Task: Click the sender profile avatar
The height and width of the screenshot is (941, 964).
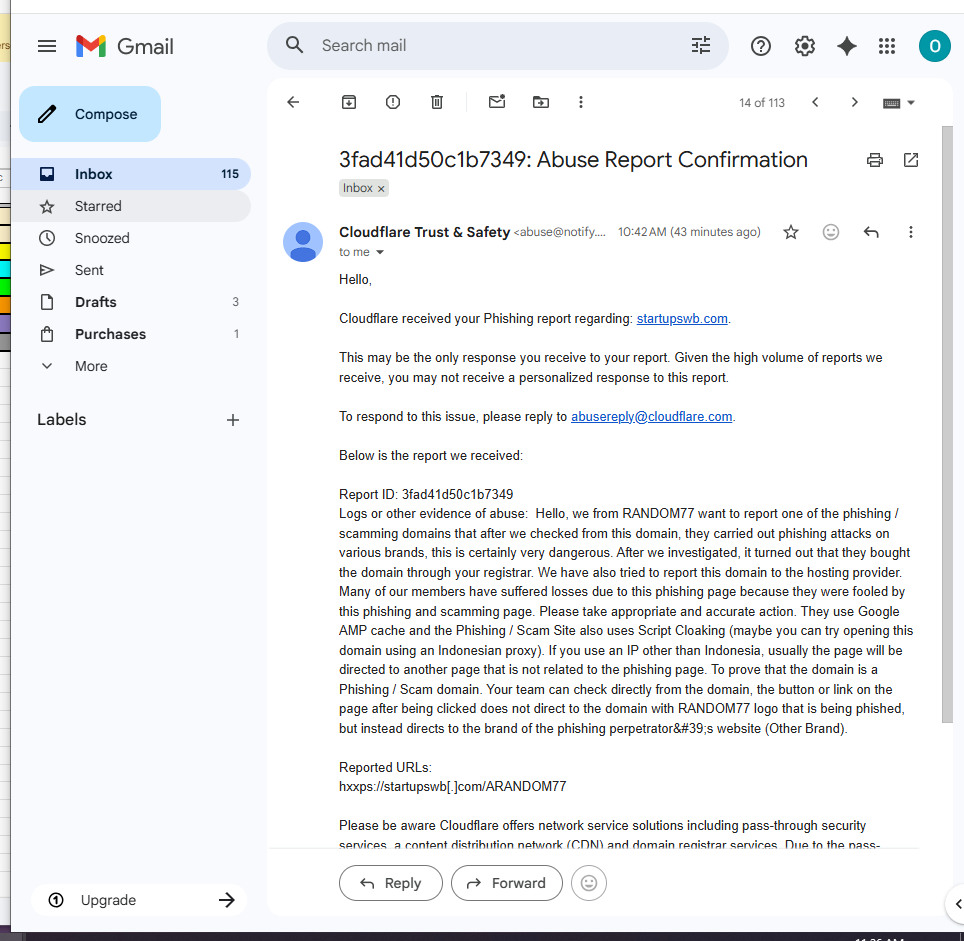Action: tap(302, 242)
